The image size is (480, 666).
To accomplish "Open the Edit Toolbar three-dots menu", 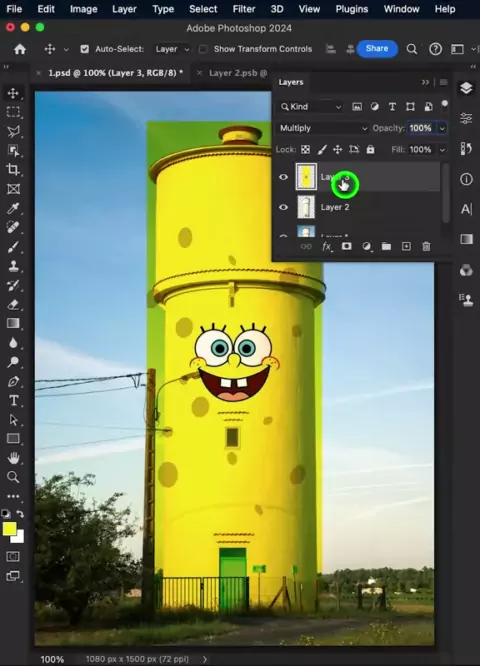I will pos(13,496).
